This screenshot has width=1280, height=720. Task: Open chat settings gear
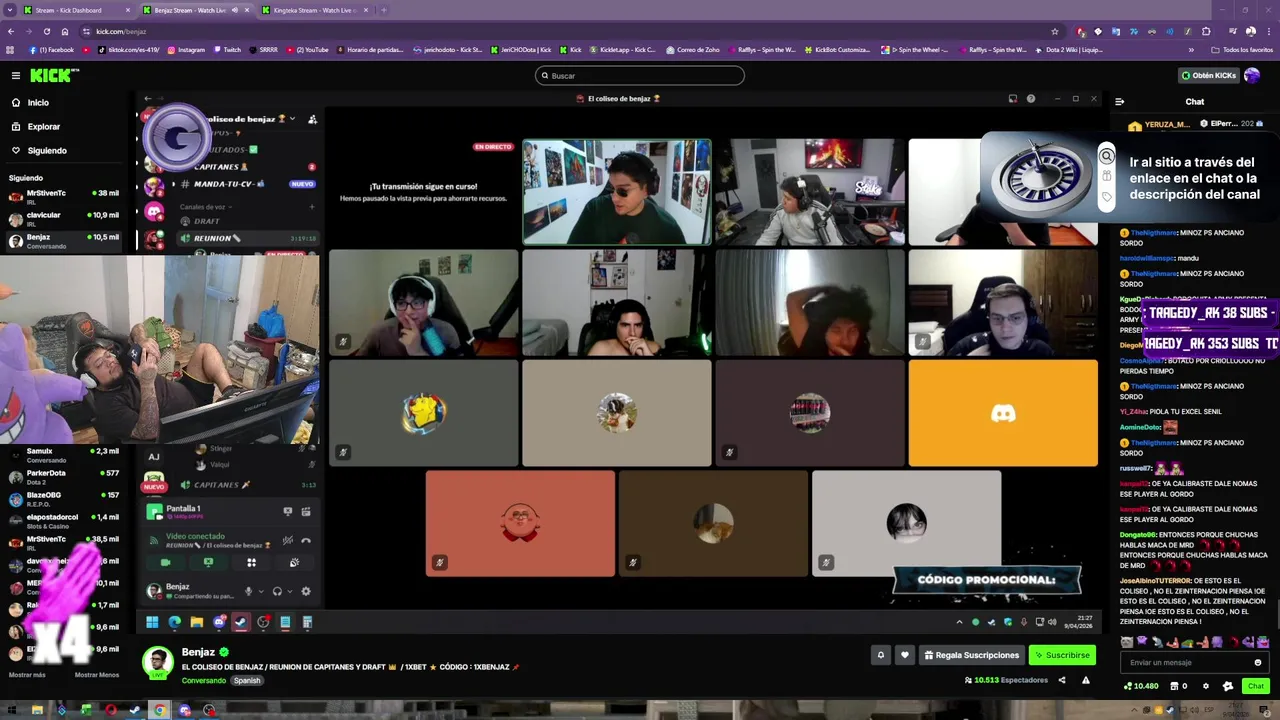pos(1206,686)
